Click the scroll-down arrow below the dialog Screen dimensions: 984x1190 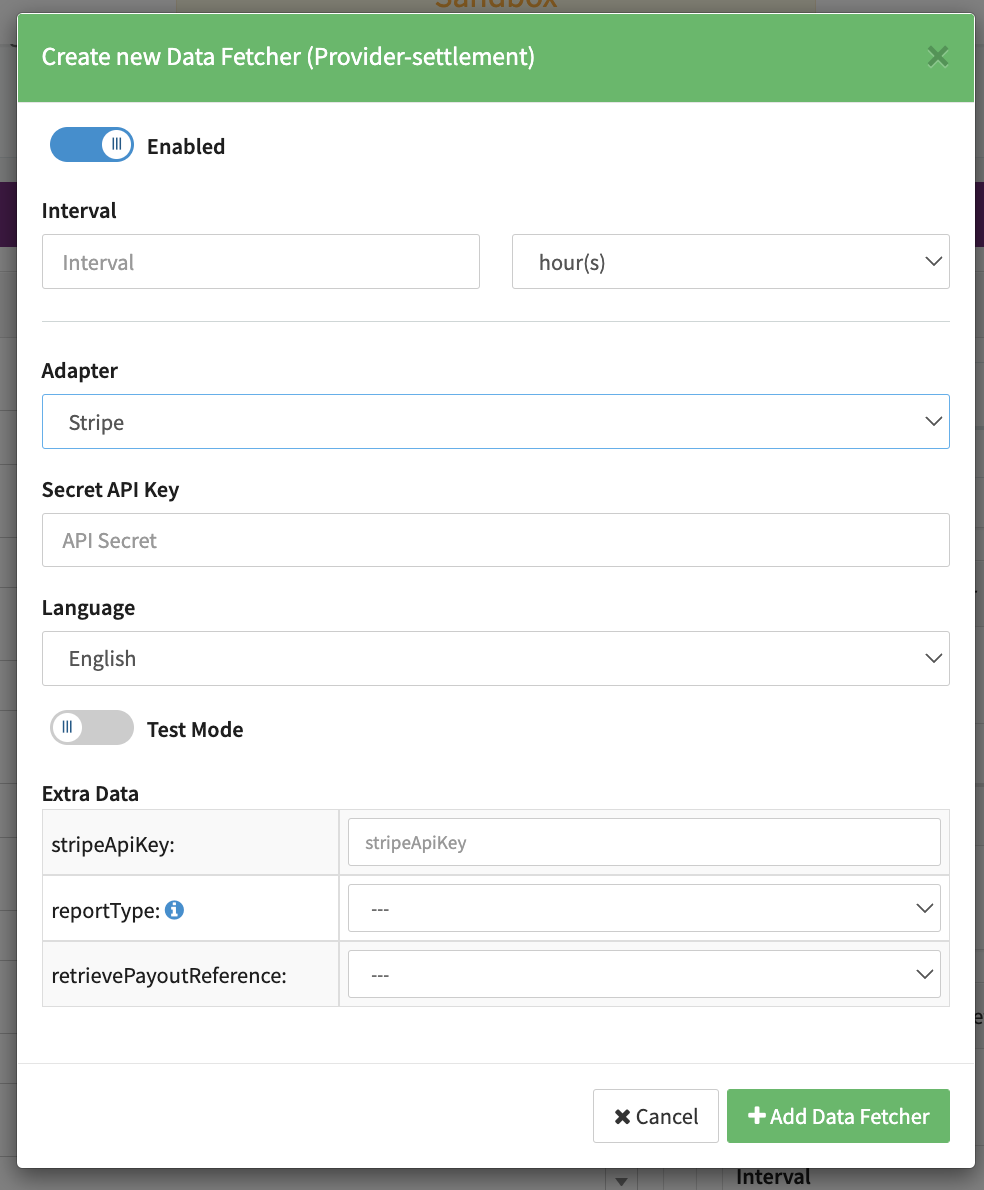click(620, 1181)
